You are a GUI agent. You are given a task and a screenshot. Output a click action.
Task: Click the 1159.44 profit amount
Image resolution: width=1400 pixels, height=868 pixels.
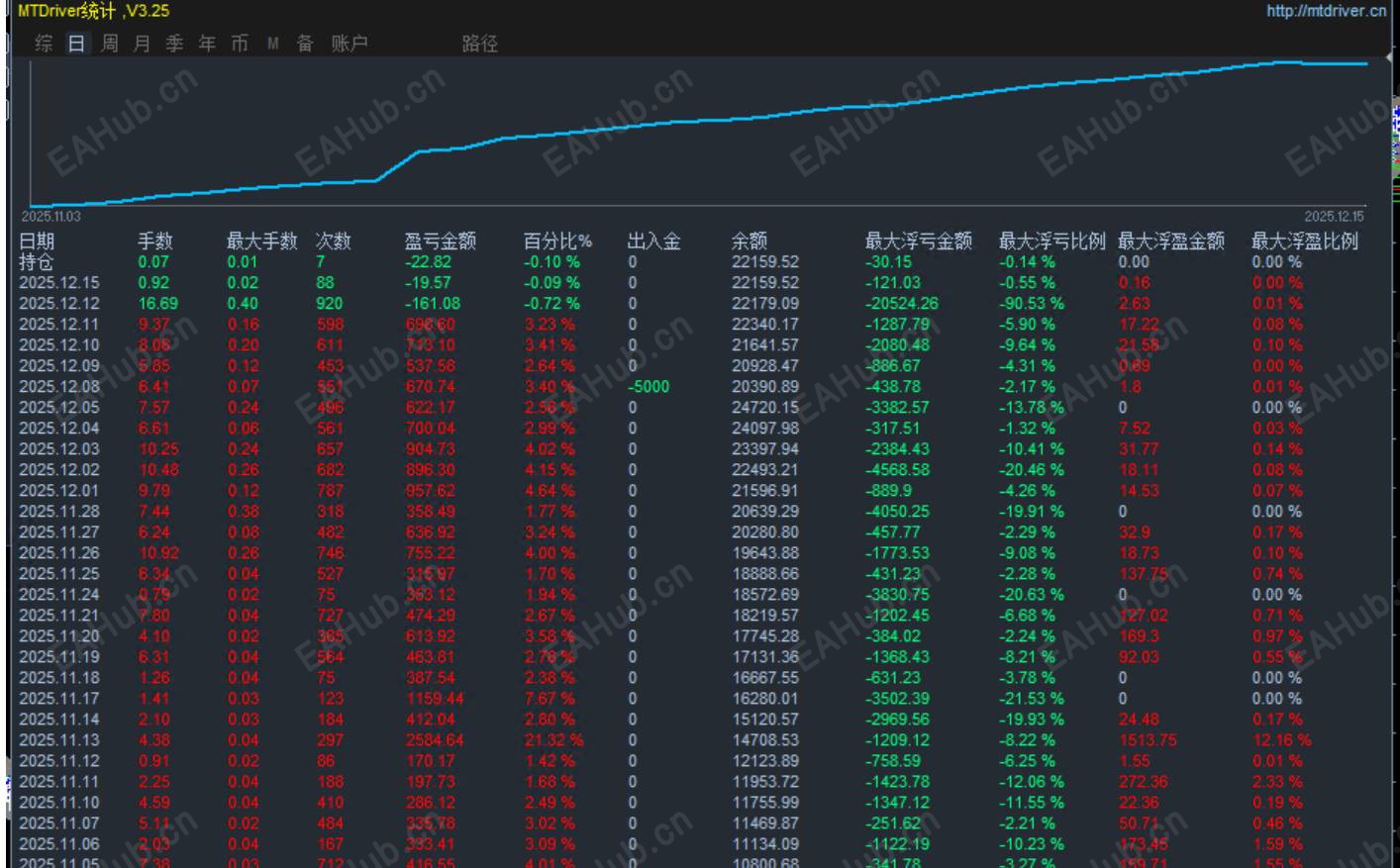point(435,699)
